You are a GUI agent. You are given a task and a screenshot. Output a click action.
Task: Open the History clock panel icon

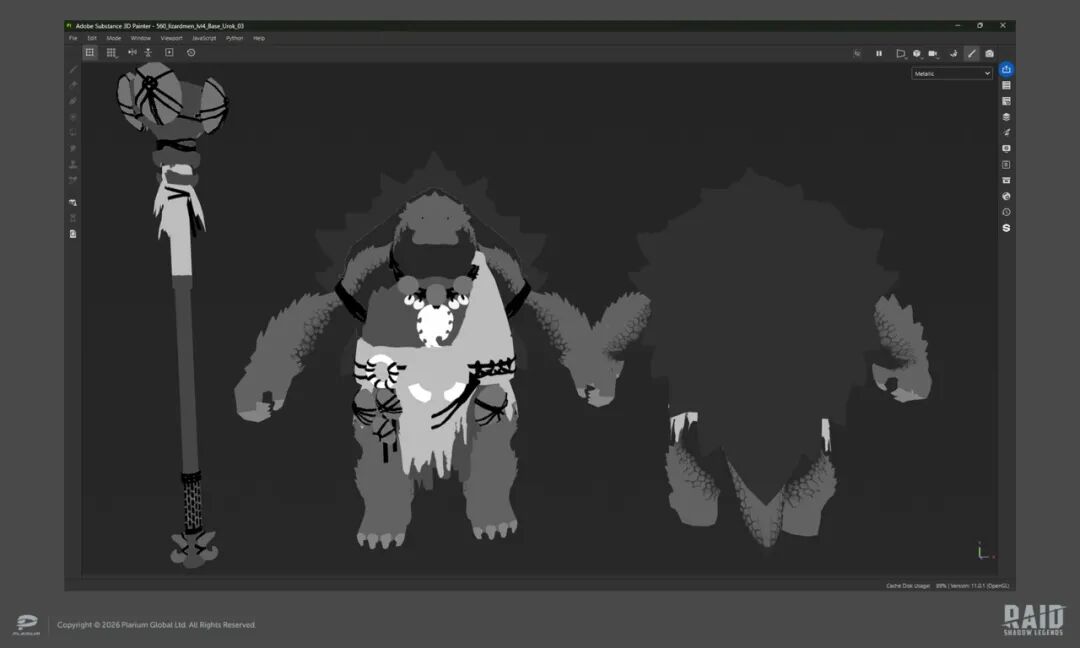coord(1006,212)
